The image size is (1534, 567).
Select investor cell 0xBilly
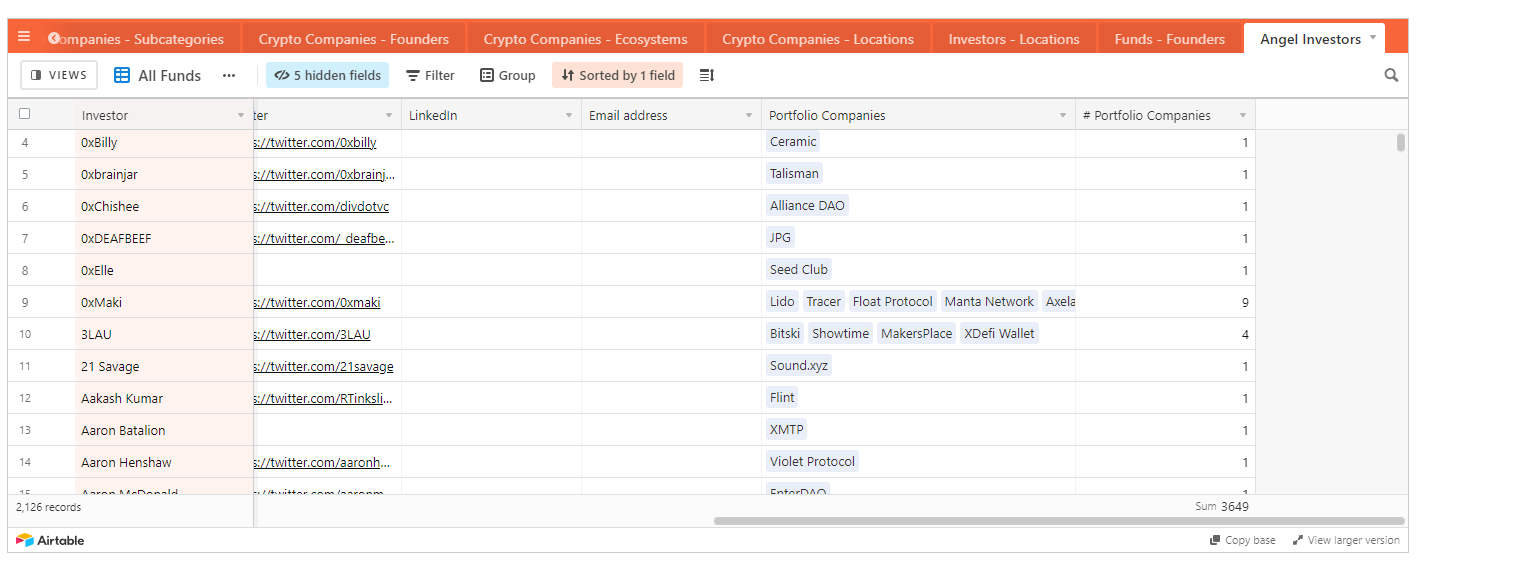click(x=164, y=142)
